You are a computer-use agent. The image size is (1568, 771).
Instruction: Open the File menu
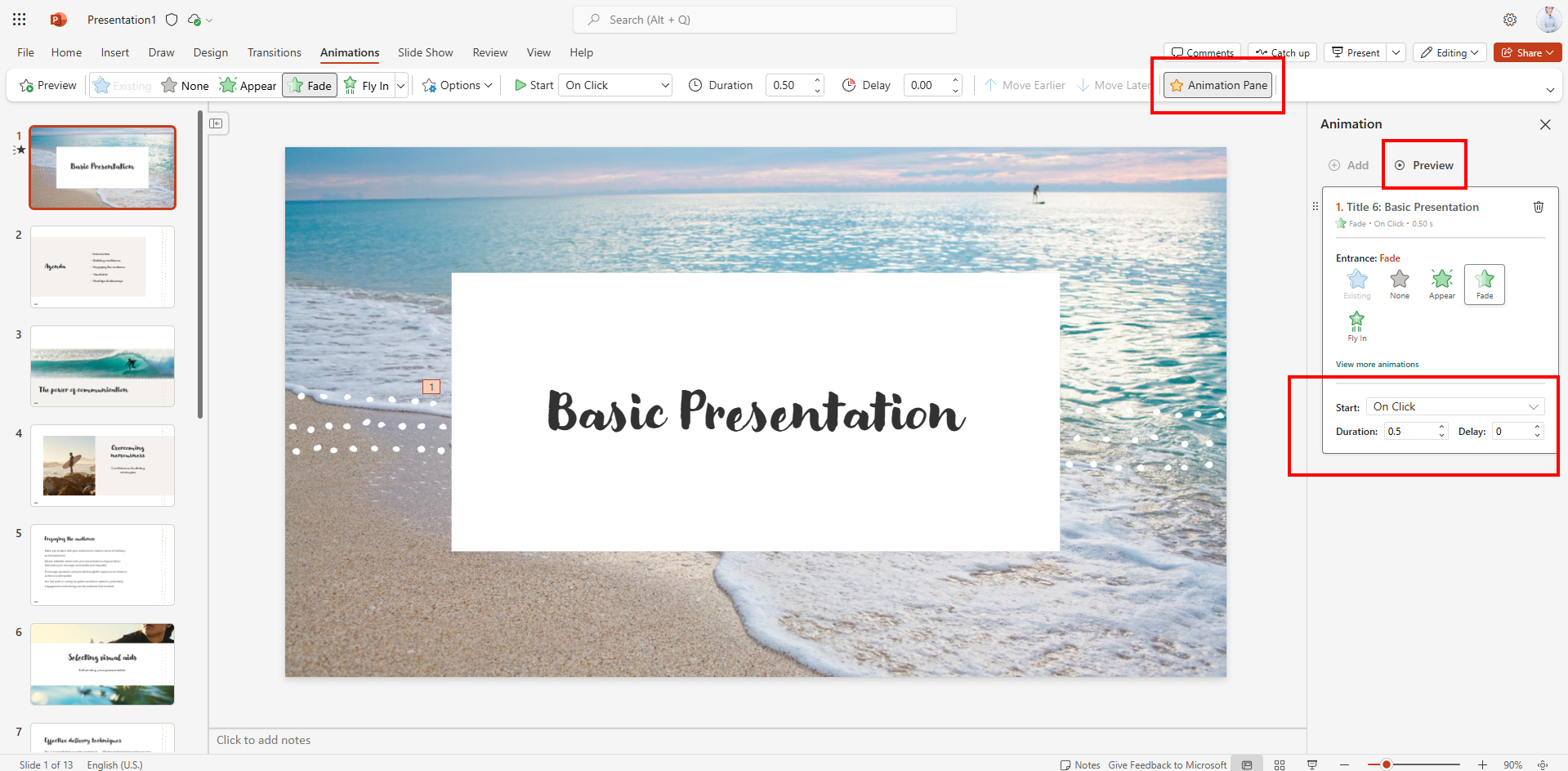coord(26,52)
